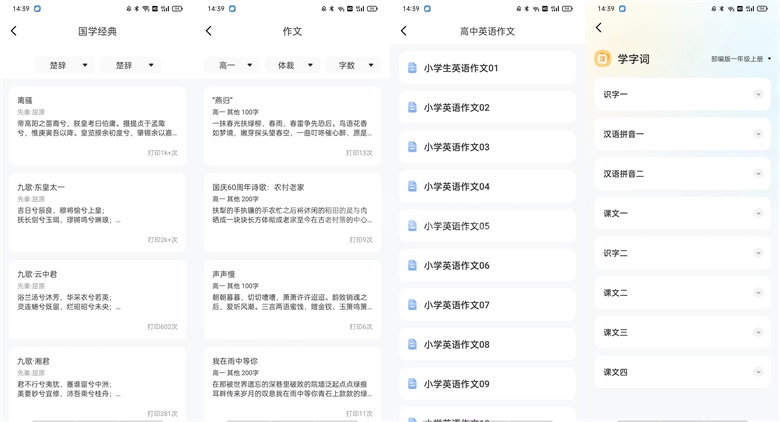Expand the 汉语拼音一 section
The height and width of the screenshot is (422, 780).
click(758, 133)
